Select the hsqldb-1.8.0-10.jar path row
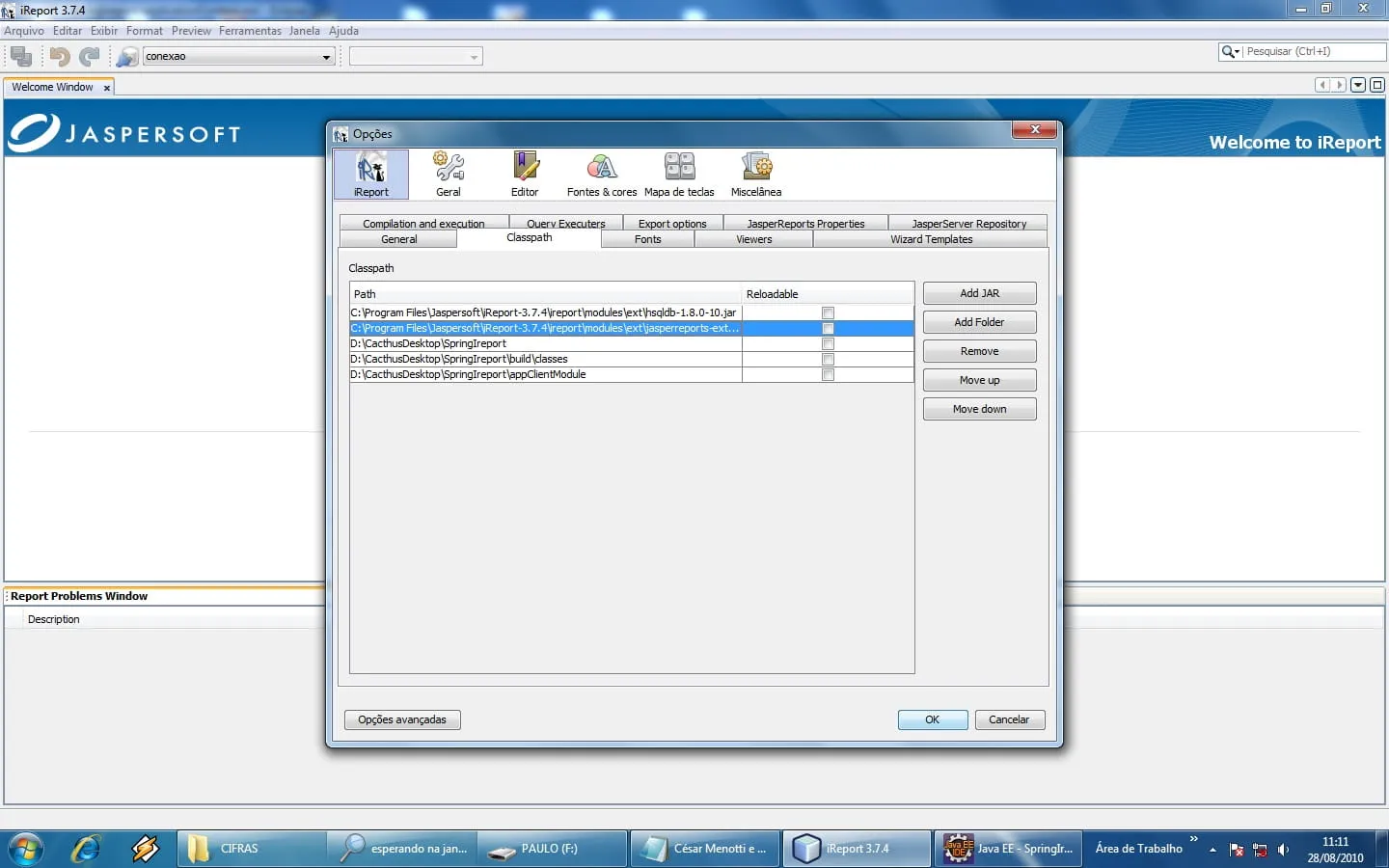 [546, 312]
